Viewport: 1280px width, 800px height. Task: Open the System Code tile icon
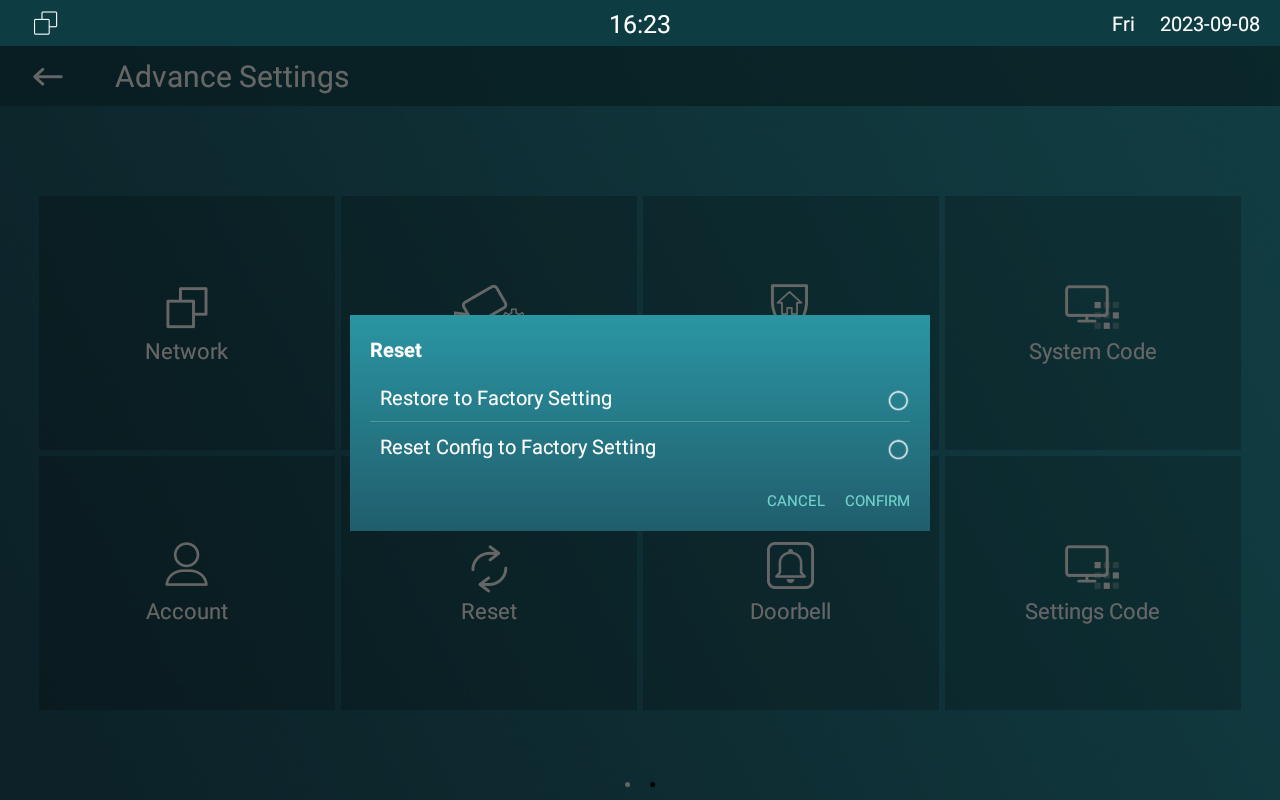point(1091,308)
